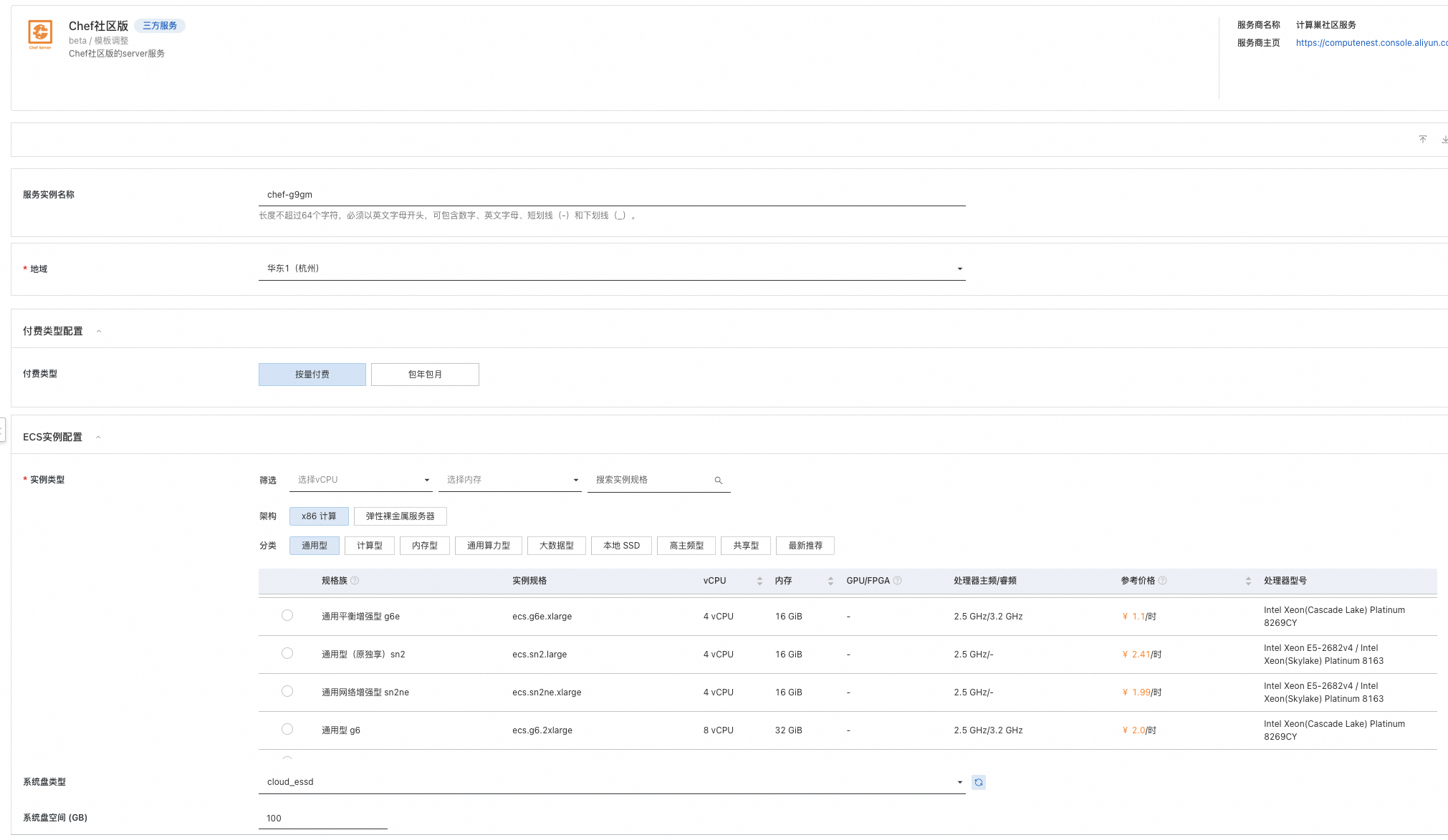Viewport: 1448px width, 840px height.
Task: Switch to 最新推荐 category tab
Action: [805, 546]
